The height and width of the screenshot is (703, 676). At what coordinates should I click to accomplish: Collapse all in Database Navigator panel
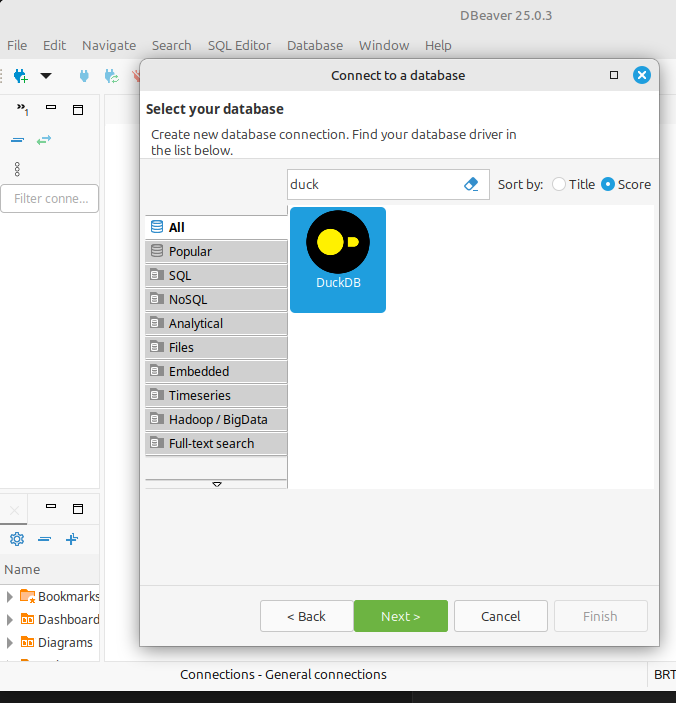[x=17, y=140]
